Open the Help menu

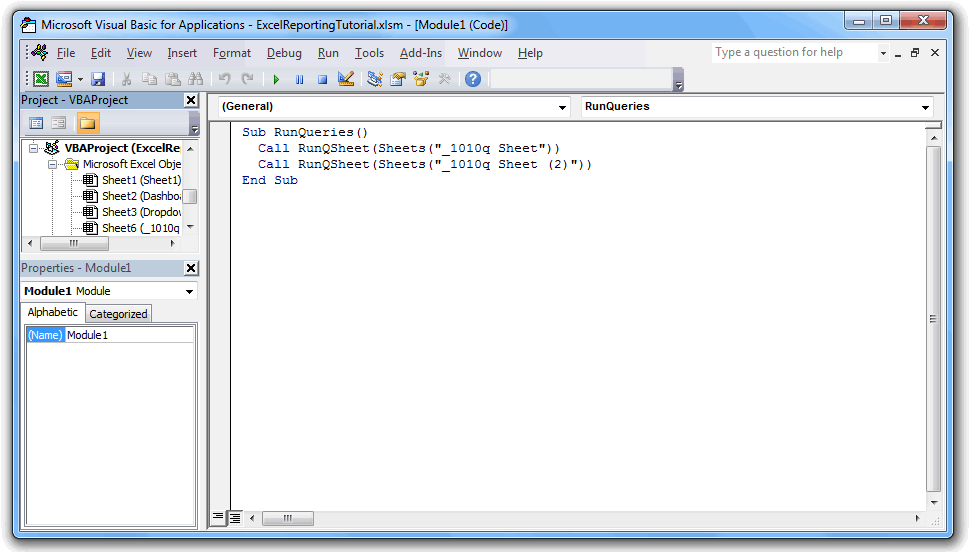click(x=530, y=53)
